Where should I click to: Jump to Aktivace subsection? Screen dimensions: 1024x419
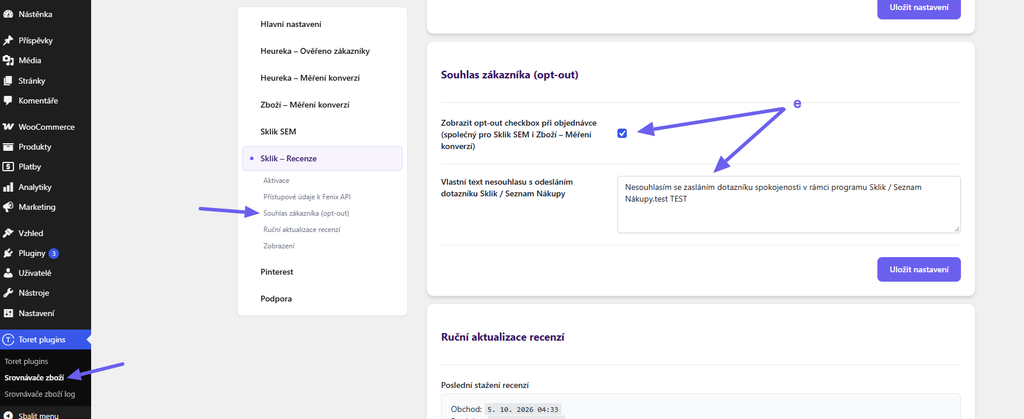(x=276, y=180)
